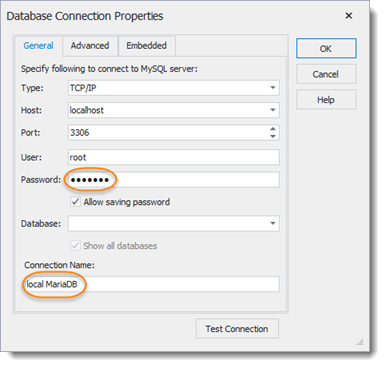Confirm settings with the OK button
Screen dimensions: 385x367
(x=326, y=49)
